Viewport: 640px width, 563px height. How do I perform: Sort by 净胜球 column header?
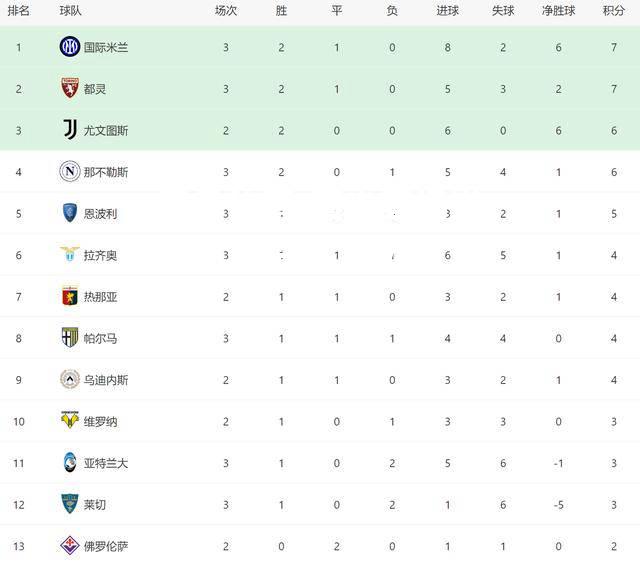[558, 11]
